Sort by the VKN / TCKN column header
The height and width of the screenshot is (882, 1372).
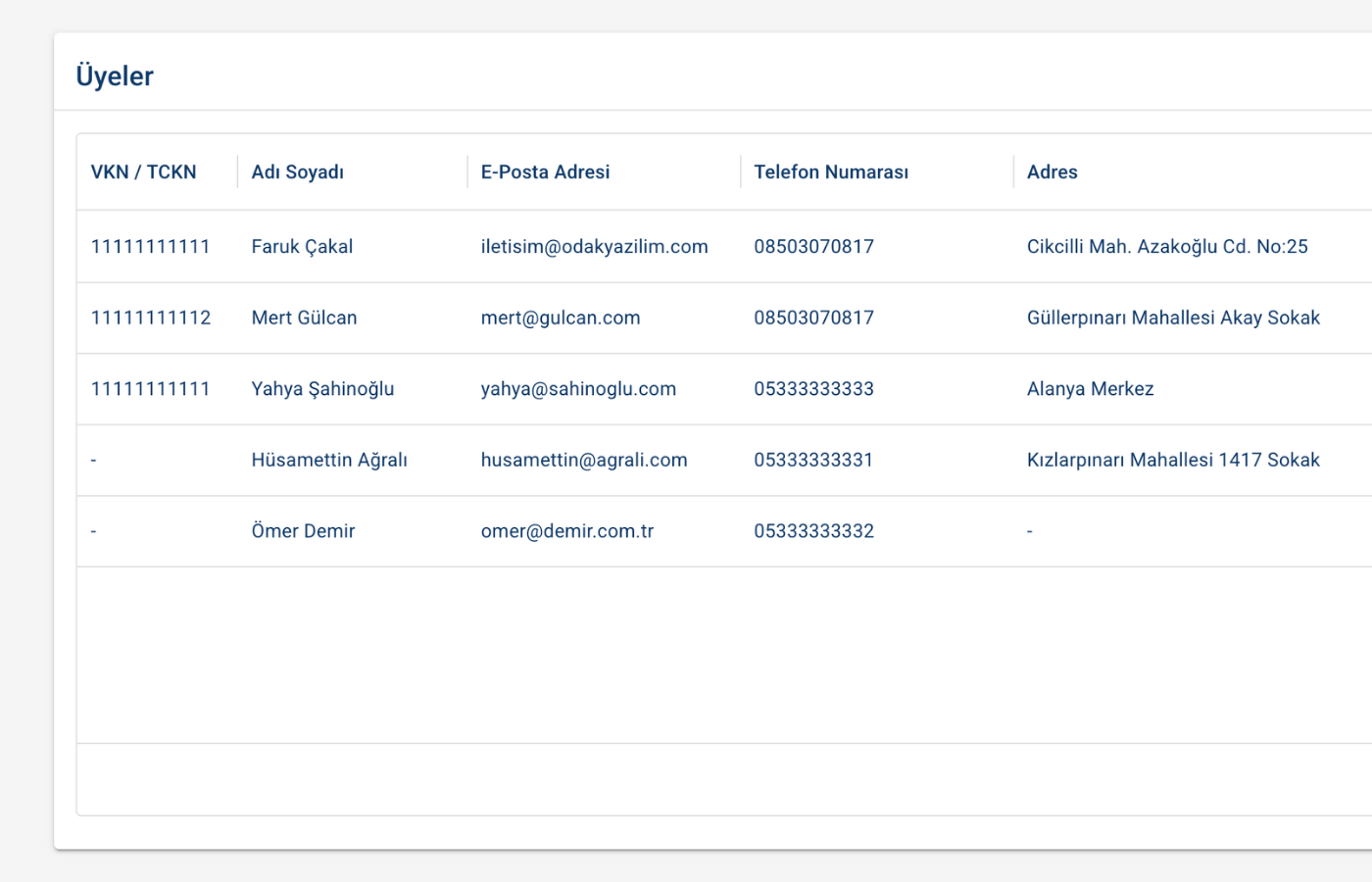(143, 172)
